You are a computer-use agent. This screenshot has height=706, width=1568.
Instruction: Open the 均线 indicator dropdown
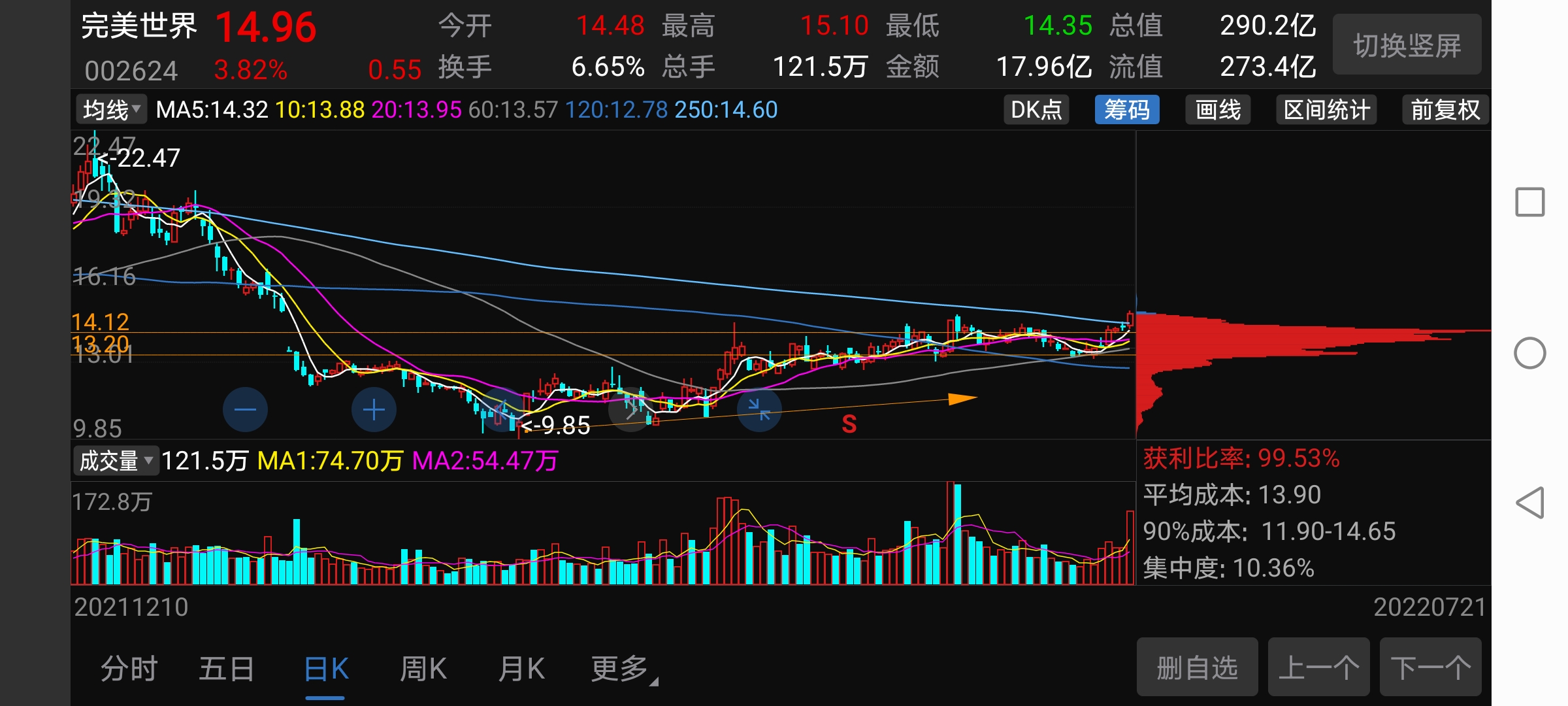point(111,110)
